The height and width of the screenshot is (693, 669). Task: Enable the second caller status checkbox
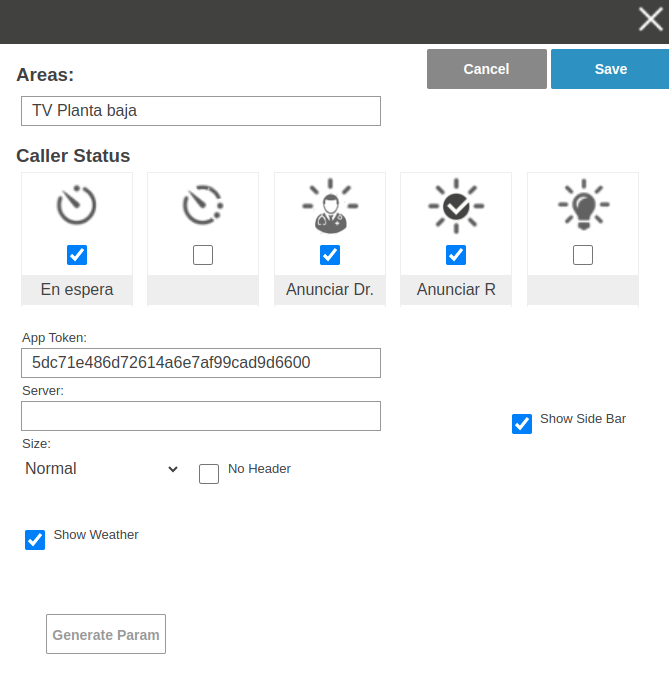coord(203,255)
